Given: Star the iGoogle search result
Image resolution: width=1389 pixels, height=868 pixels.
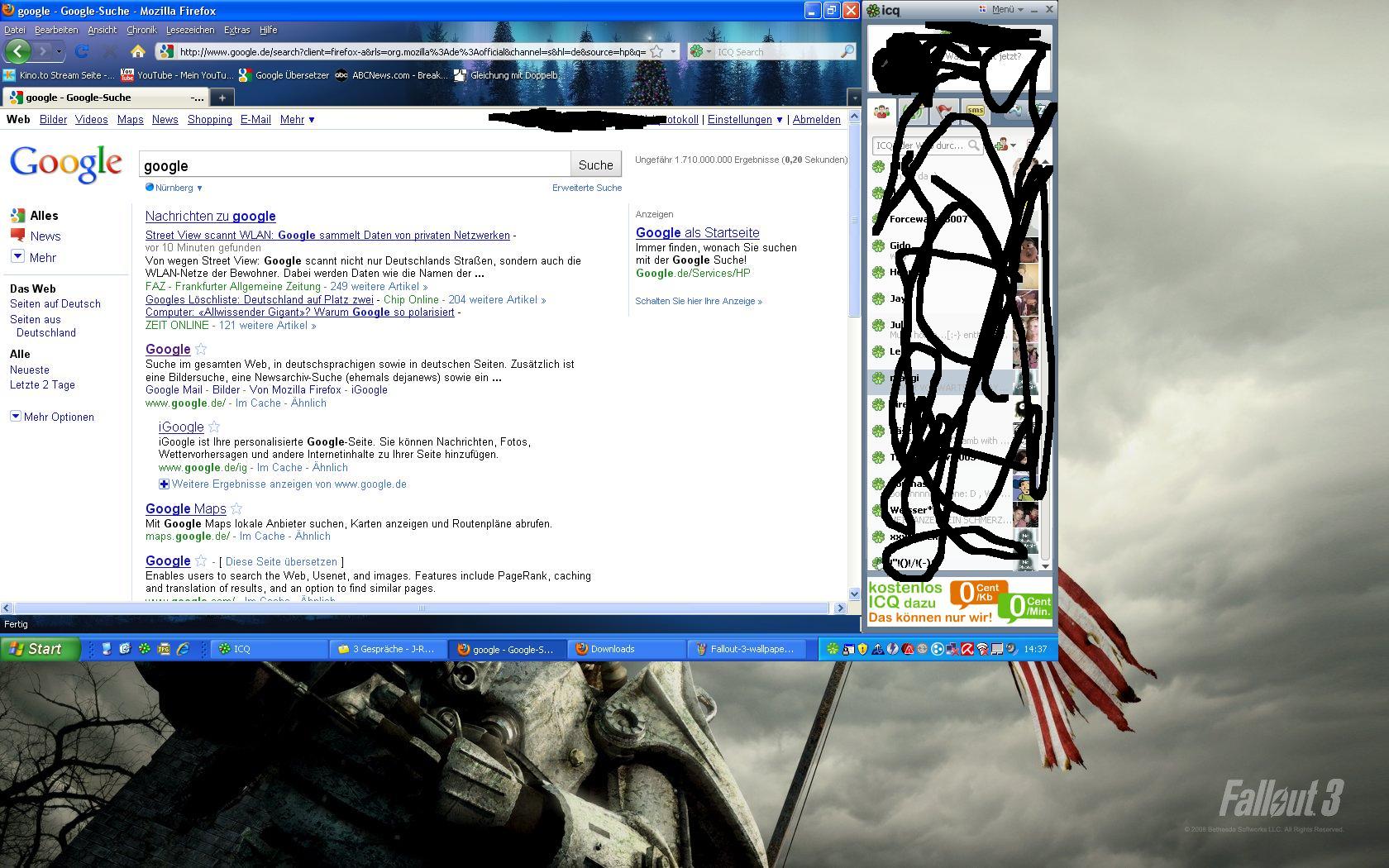Looking at the screenshot, I should pos(214,427).
